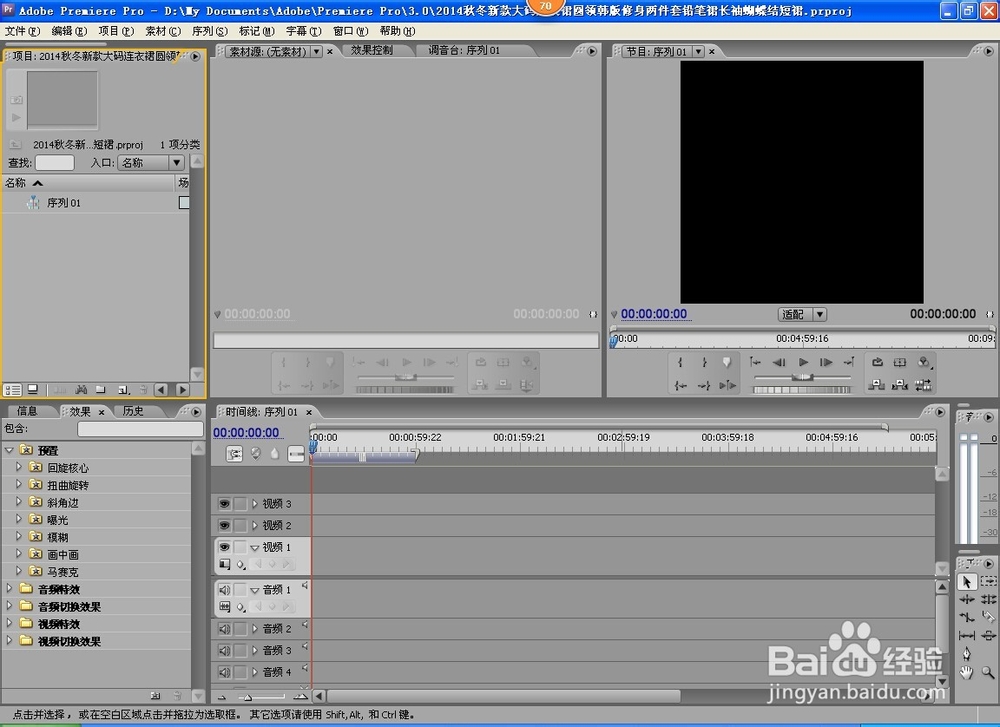Switch project panel to icon view

(33, 390)
